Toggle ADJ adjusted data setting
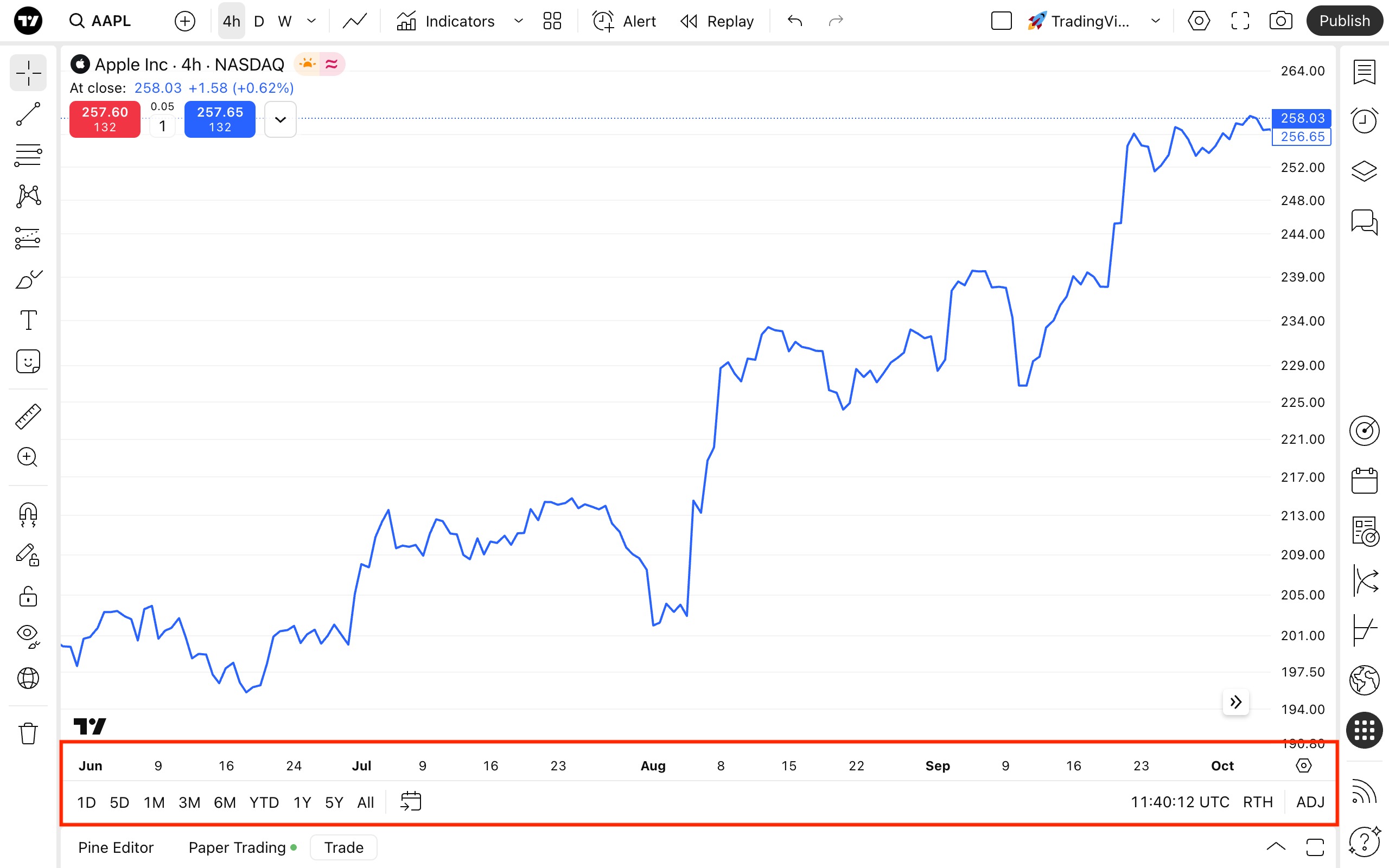This screenshot has height=868, width=1389. click(1310, 801)
